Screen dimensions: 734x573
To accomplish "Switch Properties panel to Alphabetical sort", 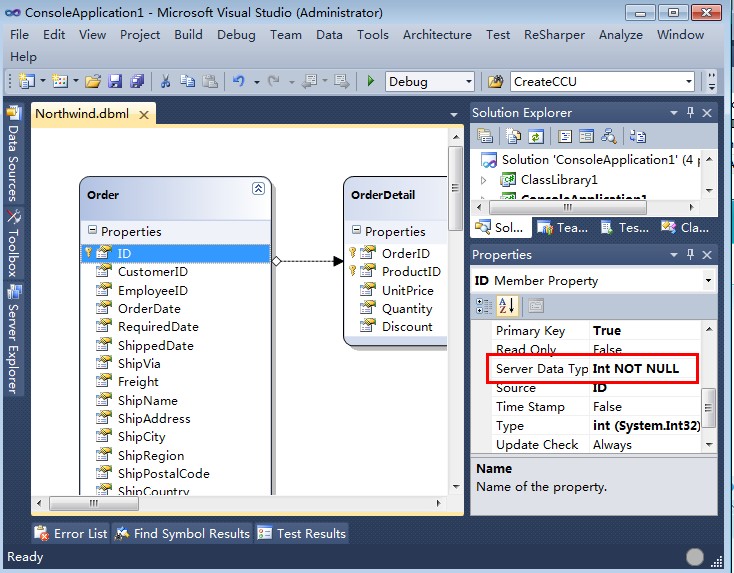I will point(507,306).
